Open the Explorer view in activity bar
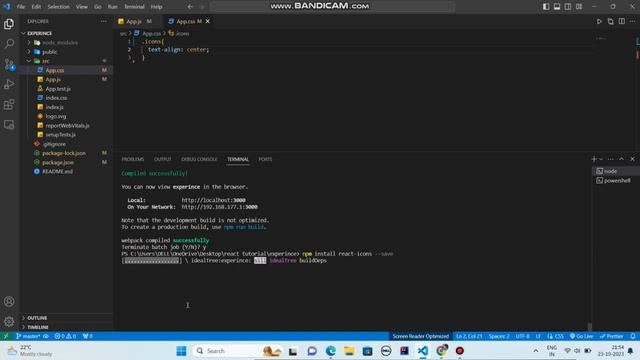 9,24
